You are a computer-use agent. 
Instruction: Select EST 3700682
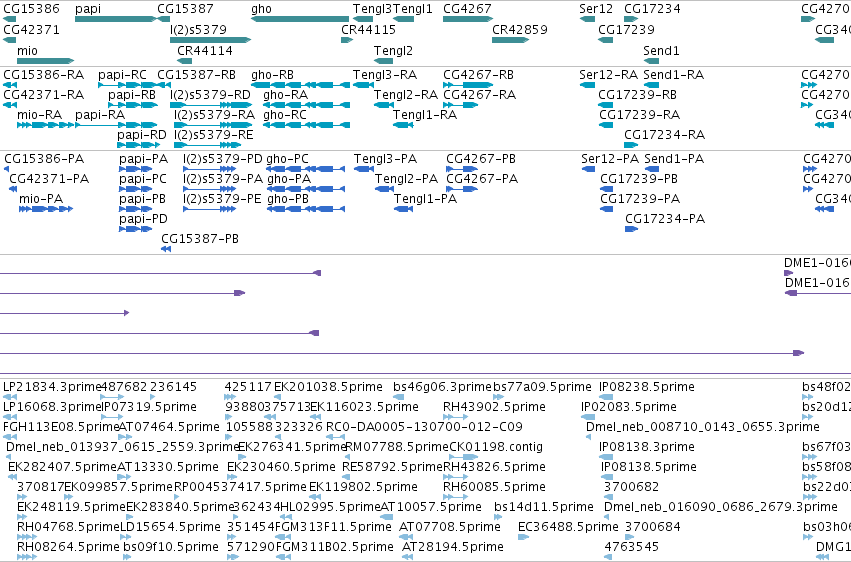click(x=608, y=497)
